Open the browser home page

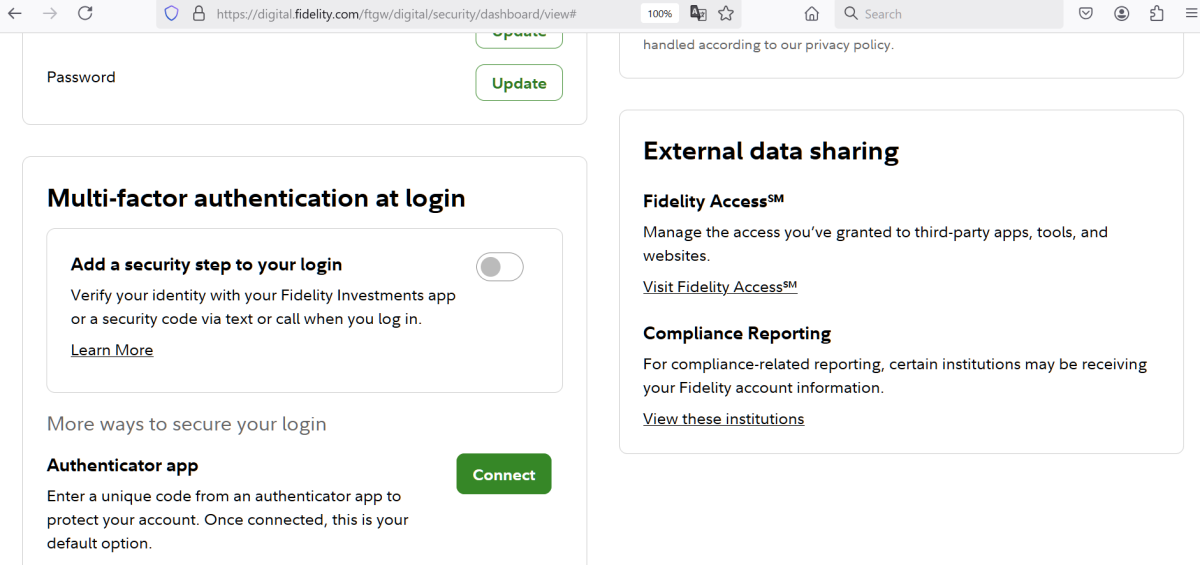click(x=812, y=14)
